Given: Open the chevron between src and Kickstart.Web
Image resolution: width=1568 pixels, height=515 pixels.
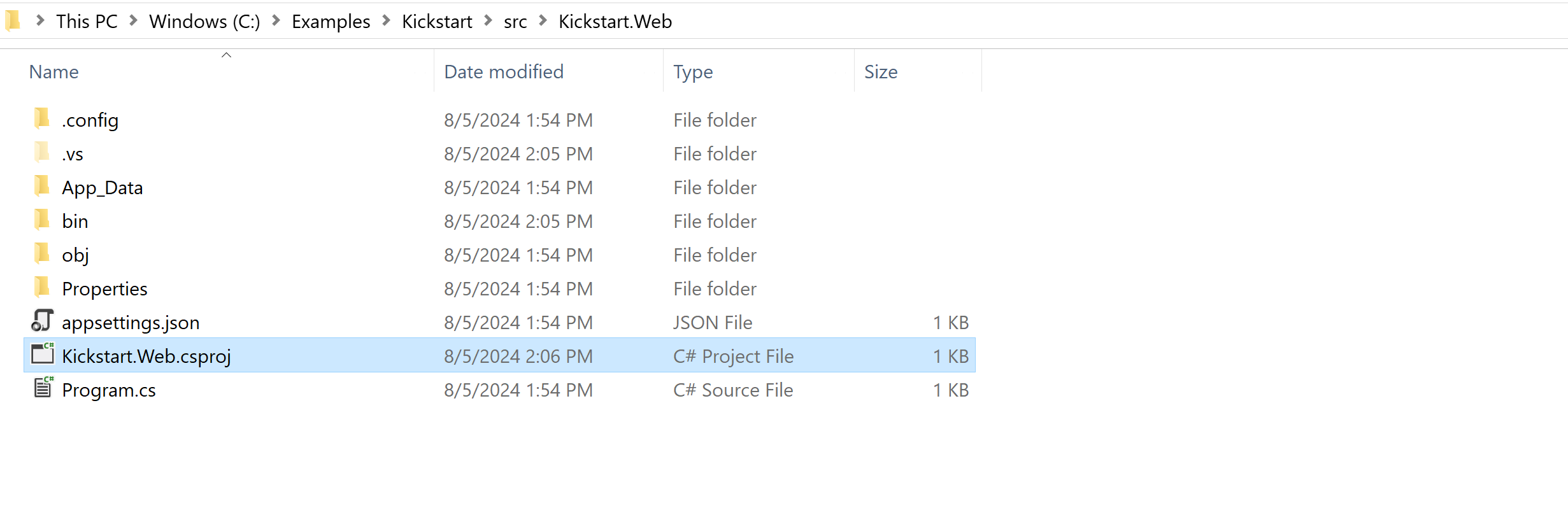Looking at the screenshot, I should (x=543, y=21).
